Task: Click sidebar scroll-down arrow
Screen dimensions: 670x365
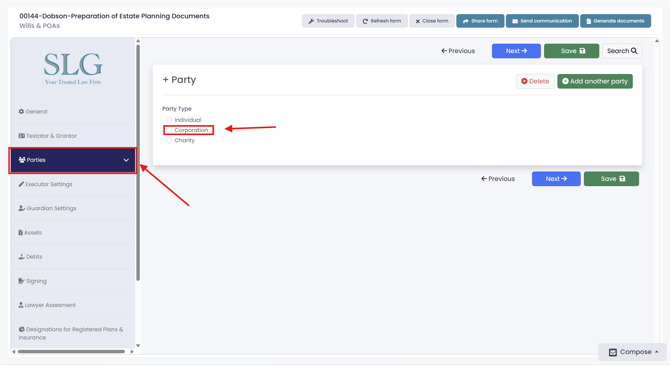Action: pyautogui.click(x=138, y=345)
